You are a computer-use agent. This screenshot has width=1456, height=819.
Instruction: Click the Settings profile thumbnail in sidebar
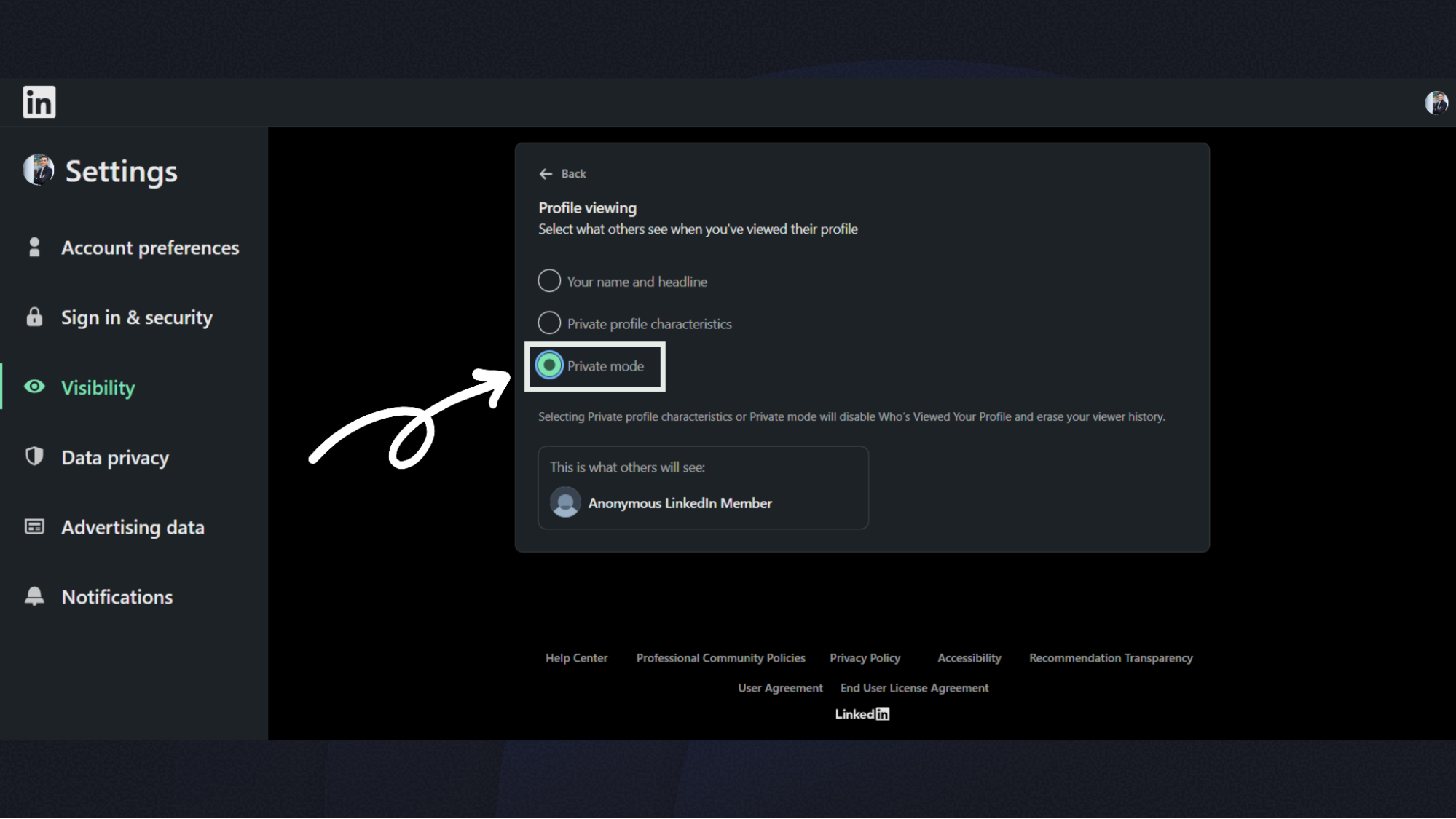pyautogui.click(x=38, y=170)
